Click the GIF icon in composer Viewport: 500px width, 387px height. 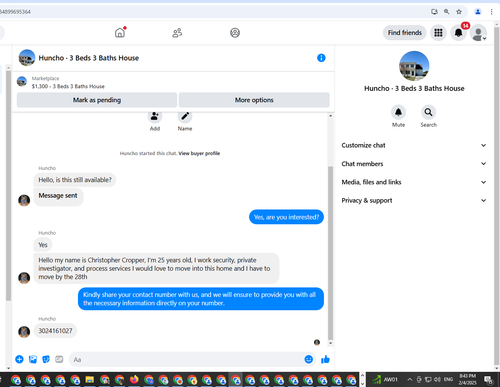pos(59,359)
